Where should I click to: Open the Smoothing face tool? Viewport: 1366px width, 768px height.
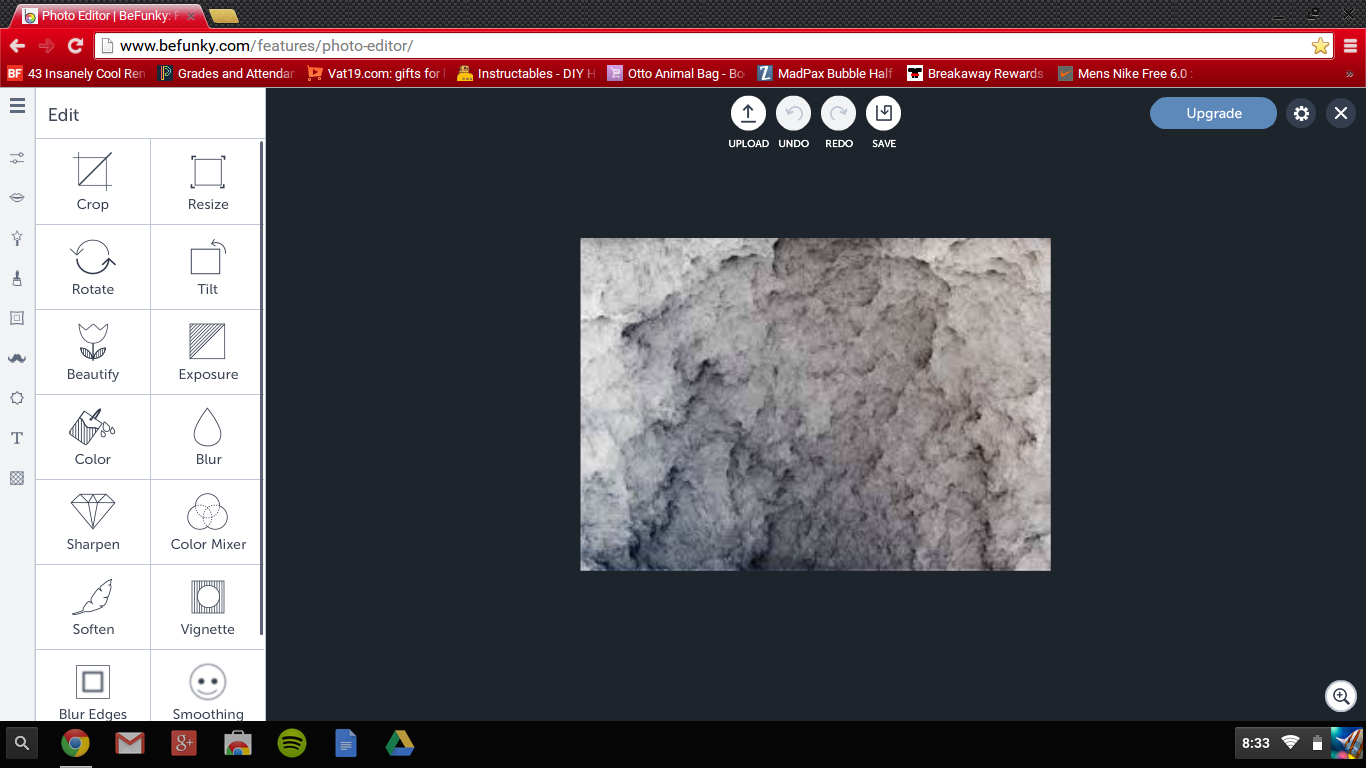tap(208, 687)
